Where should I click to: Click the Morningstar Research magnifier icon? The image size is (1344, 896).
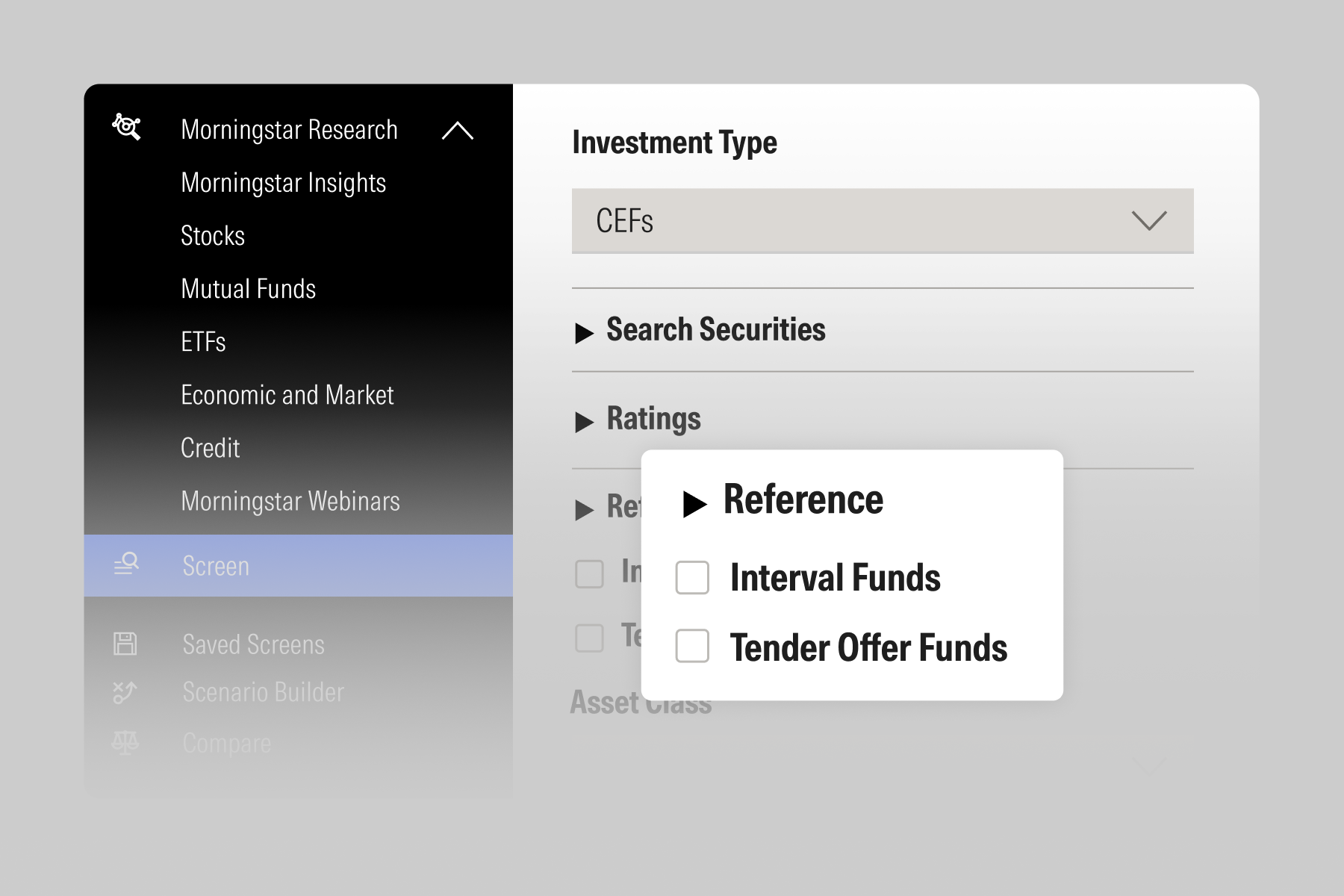point(126,127)
